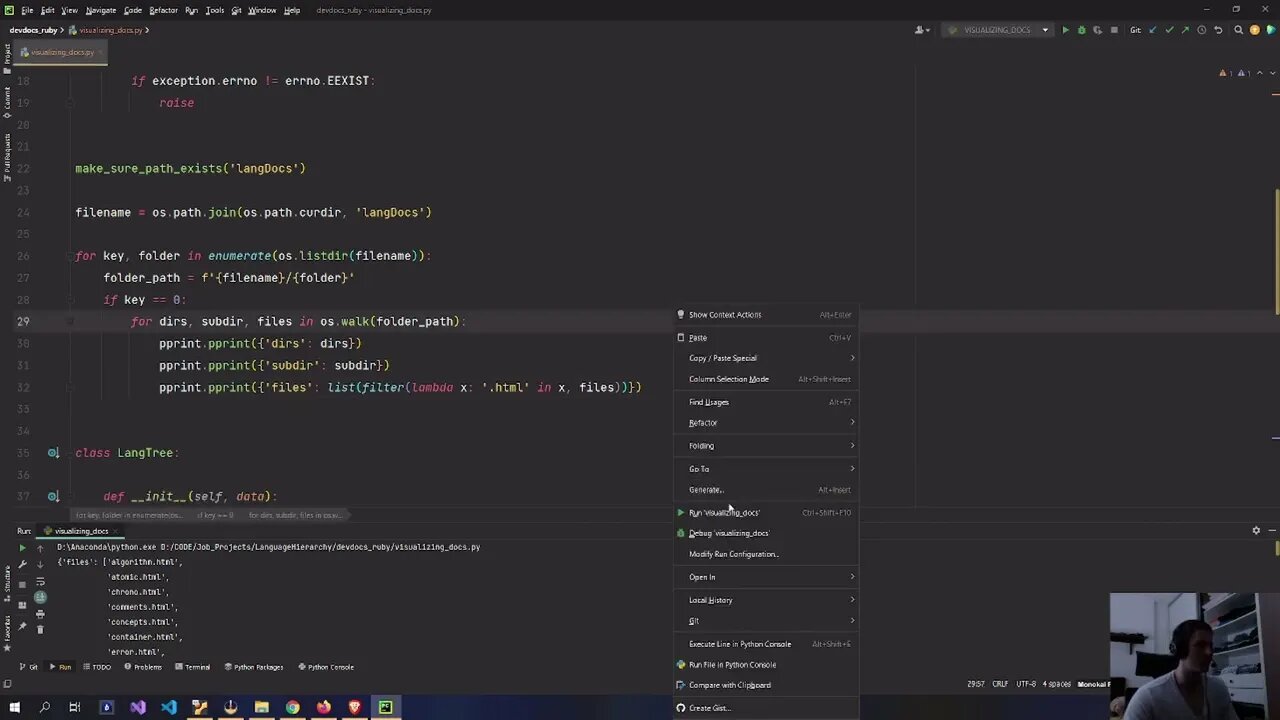Click the gutter marker beside def __init__
The width and height of the screenshot is (1280, 720).
pos(54,496)
